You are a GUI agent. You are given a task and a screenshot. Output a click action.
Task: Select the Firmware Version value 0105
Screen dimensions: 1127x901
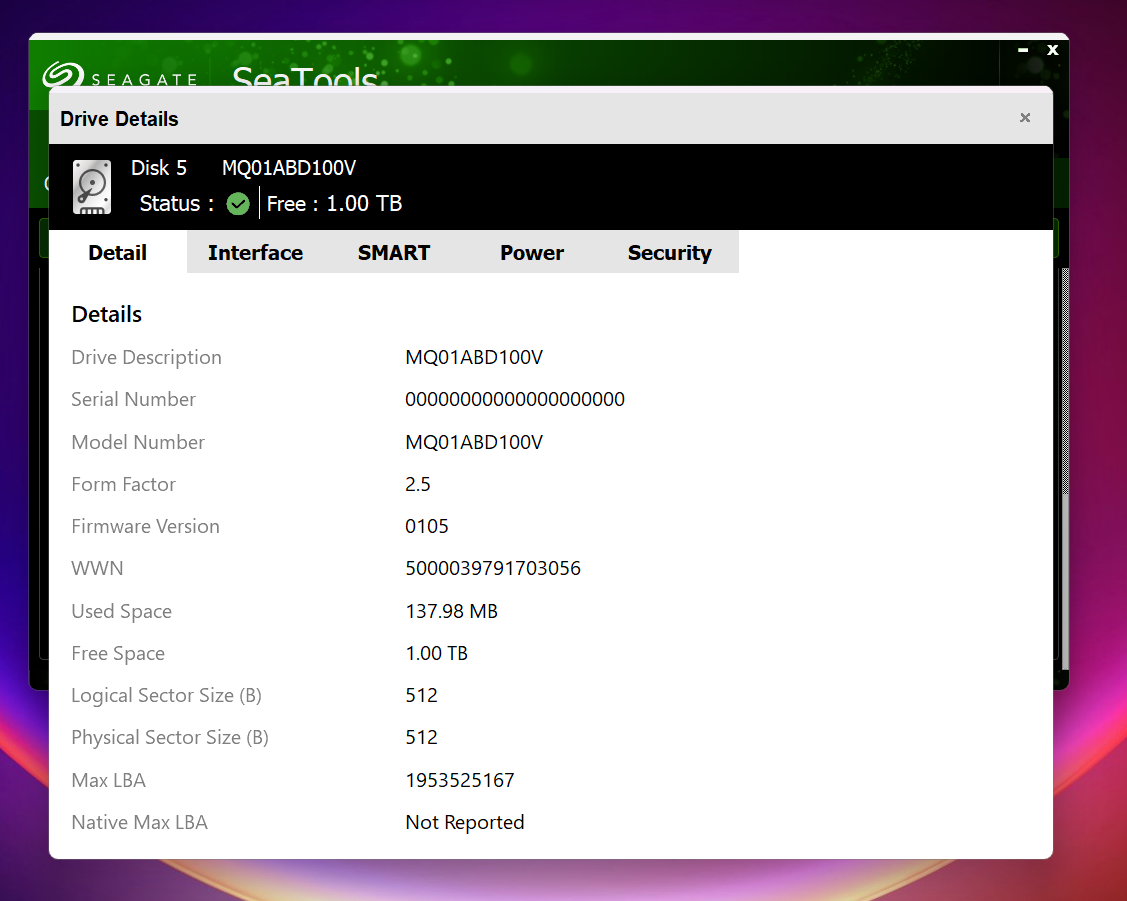pos(427,527)
